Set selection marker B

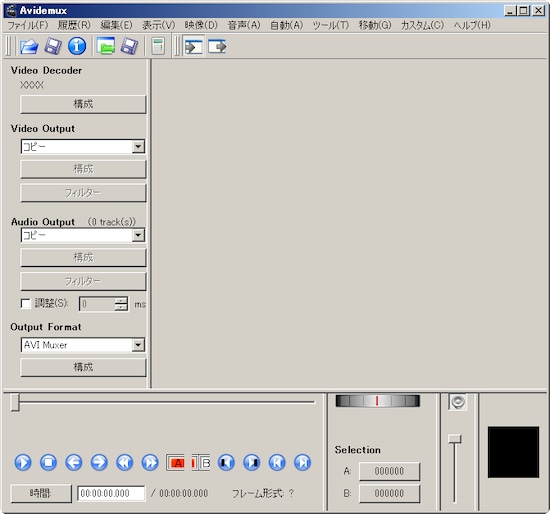(201, 463)
